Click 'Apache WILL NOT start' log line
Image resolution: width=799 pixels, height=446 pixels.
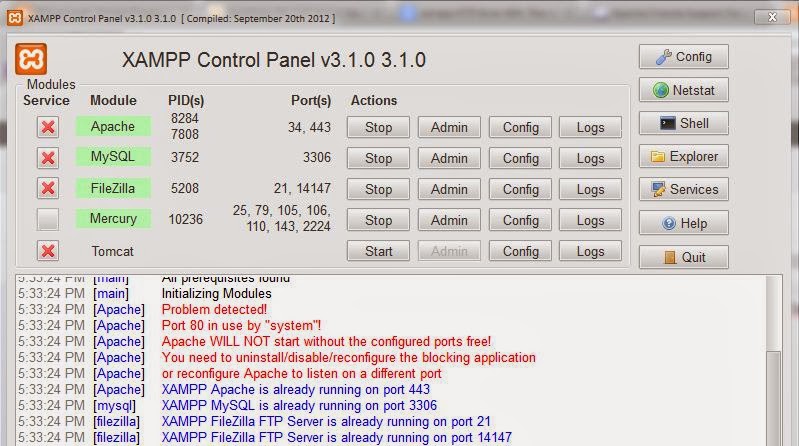(326, 341)
